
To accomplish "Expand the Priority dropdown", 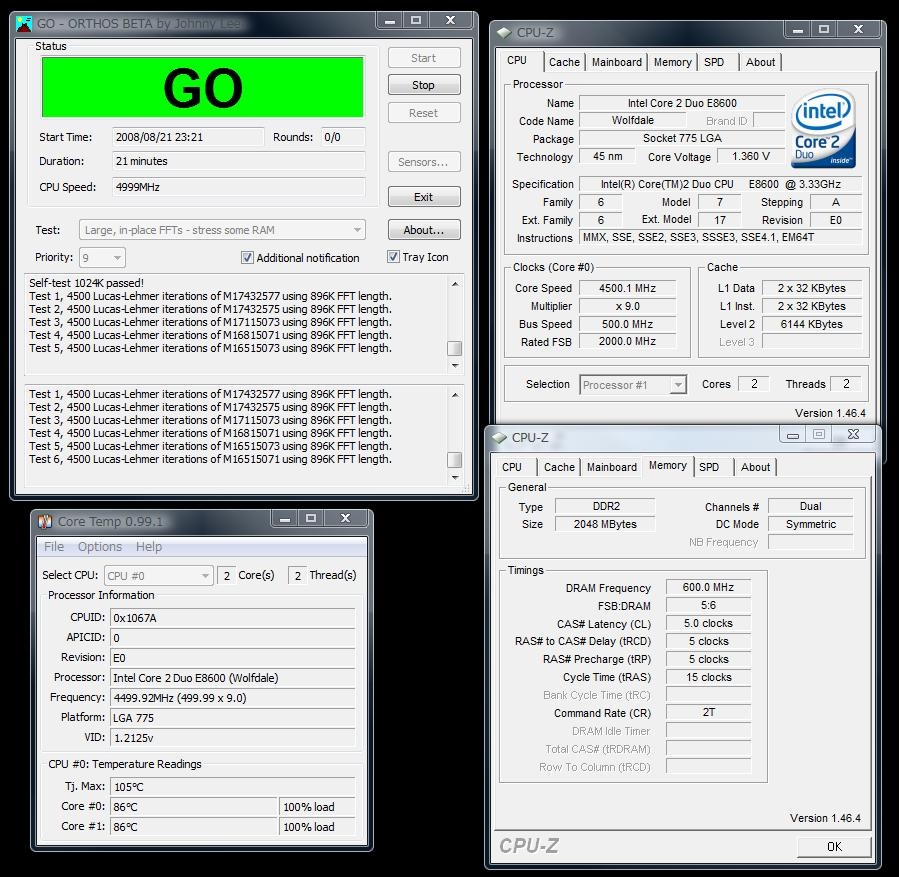I will (117, 258).
